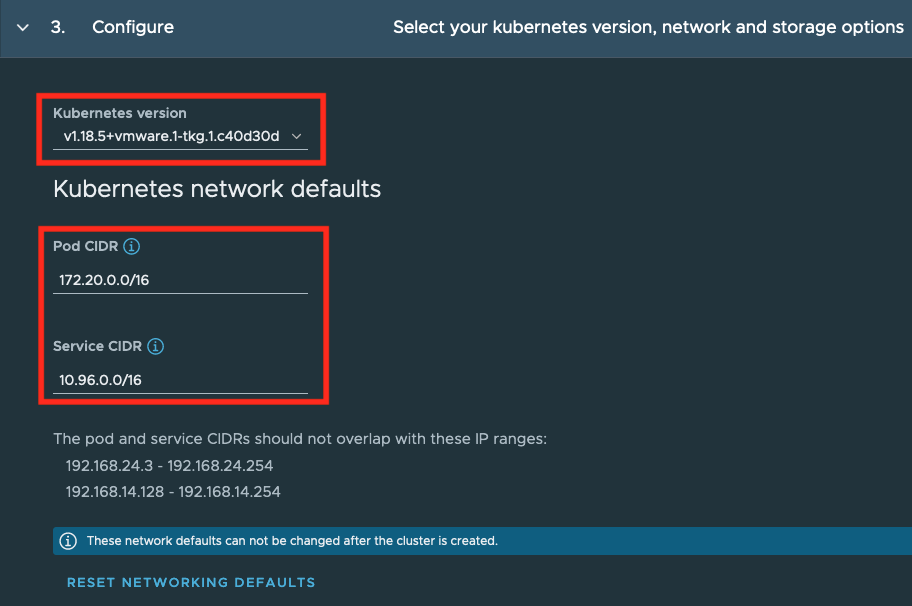Click the info icon in the blue banner
This screenshot has height=606, width=912.
pos(68,541)
